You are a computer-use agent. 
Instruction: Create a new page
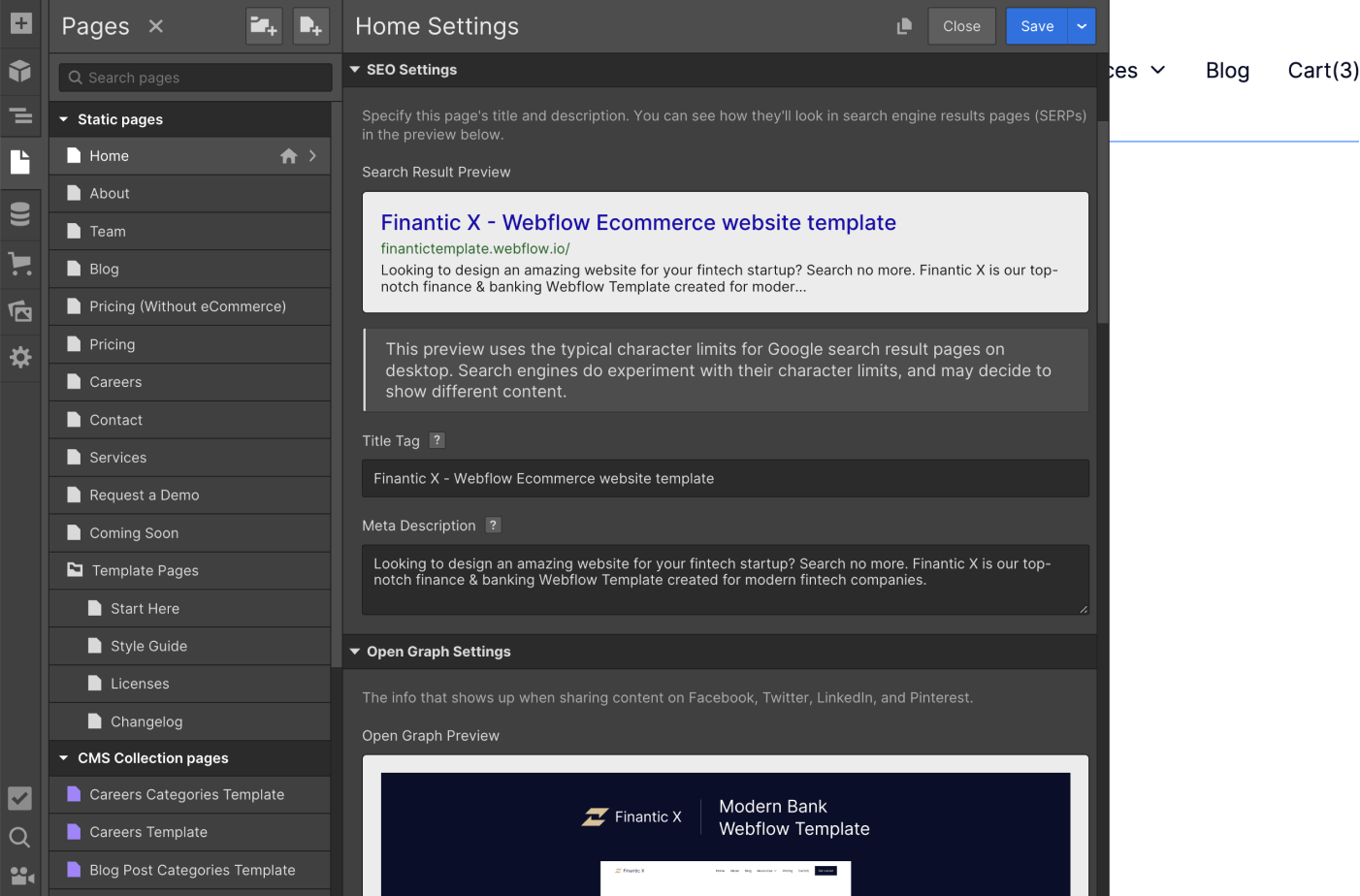point(311,26)
